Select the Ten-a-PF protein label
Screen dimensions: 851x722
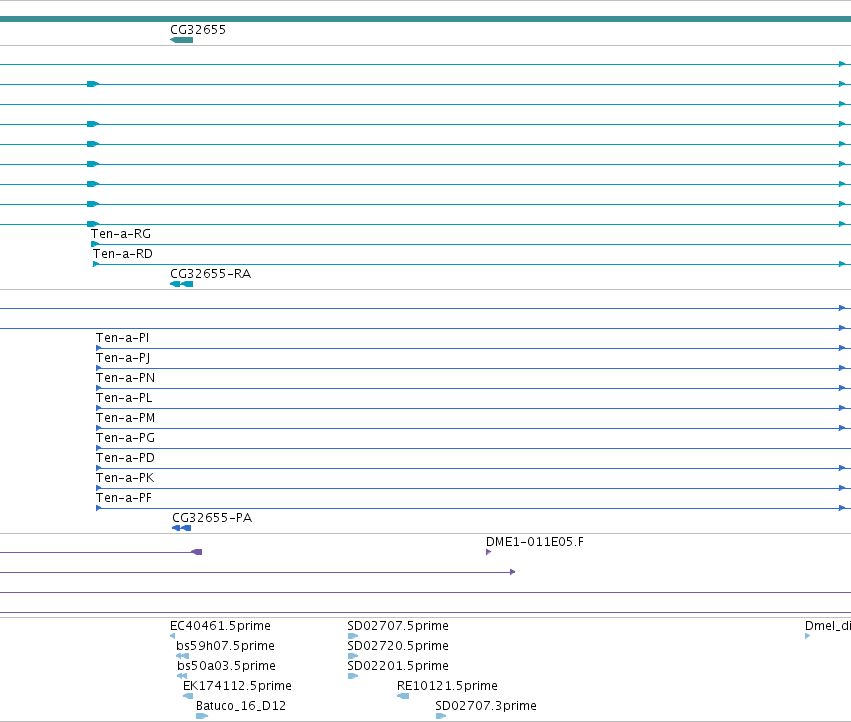[124, 498]
